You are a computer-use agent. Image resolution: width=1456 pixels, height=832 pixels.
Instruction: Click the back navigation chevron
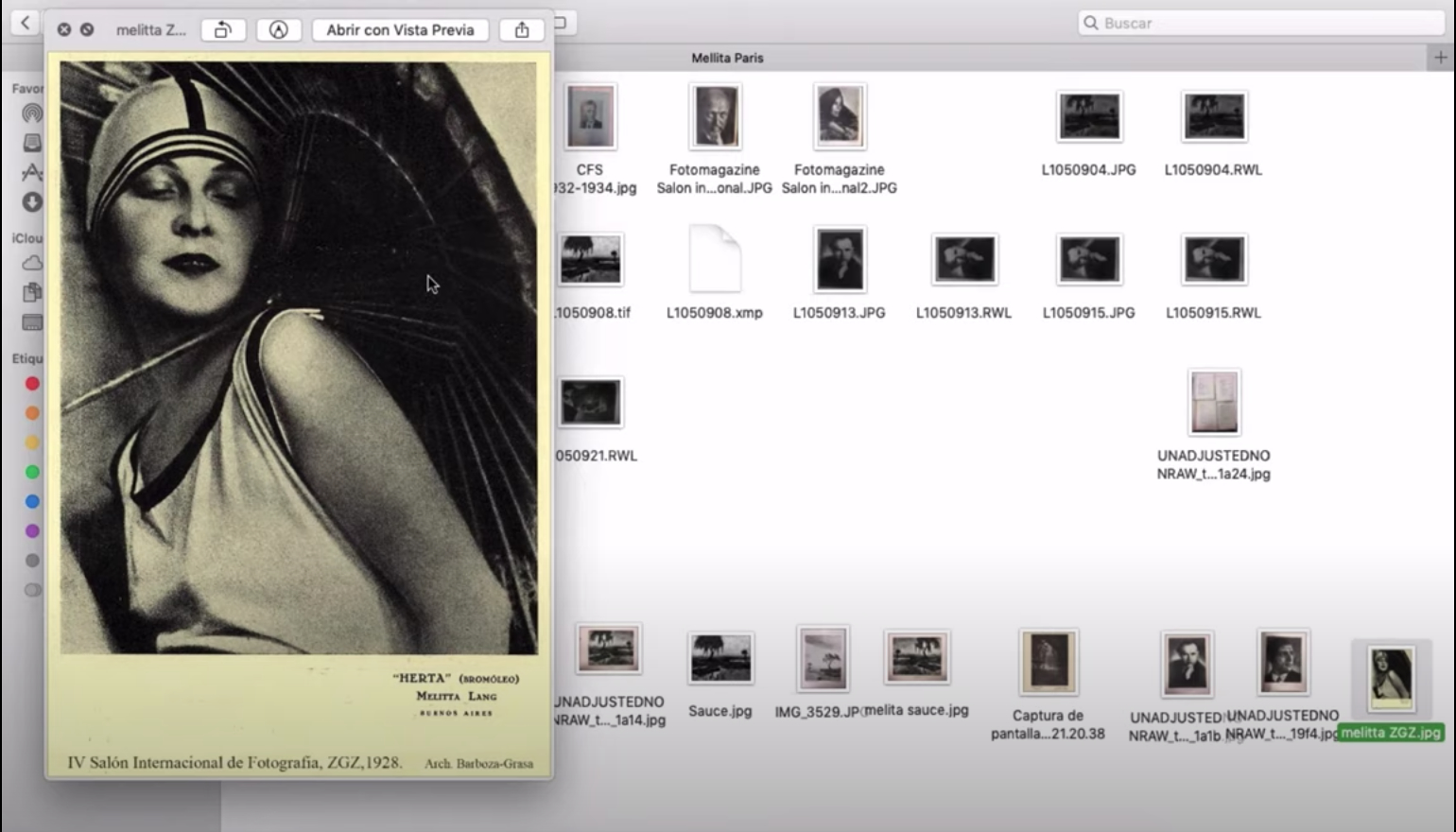pos(24,22)
